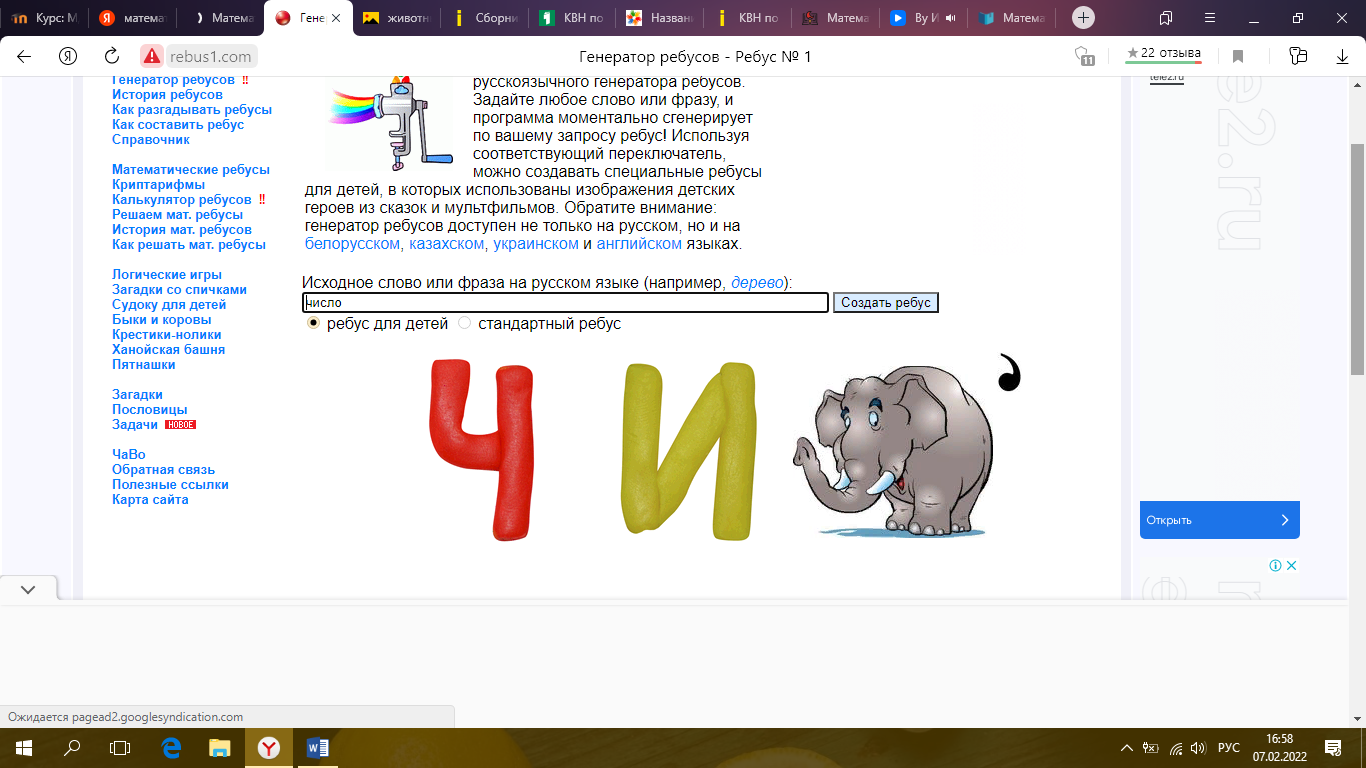
Task: Open 'Калькулятор ребусов' link
Action: 182,200
